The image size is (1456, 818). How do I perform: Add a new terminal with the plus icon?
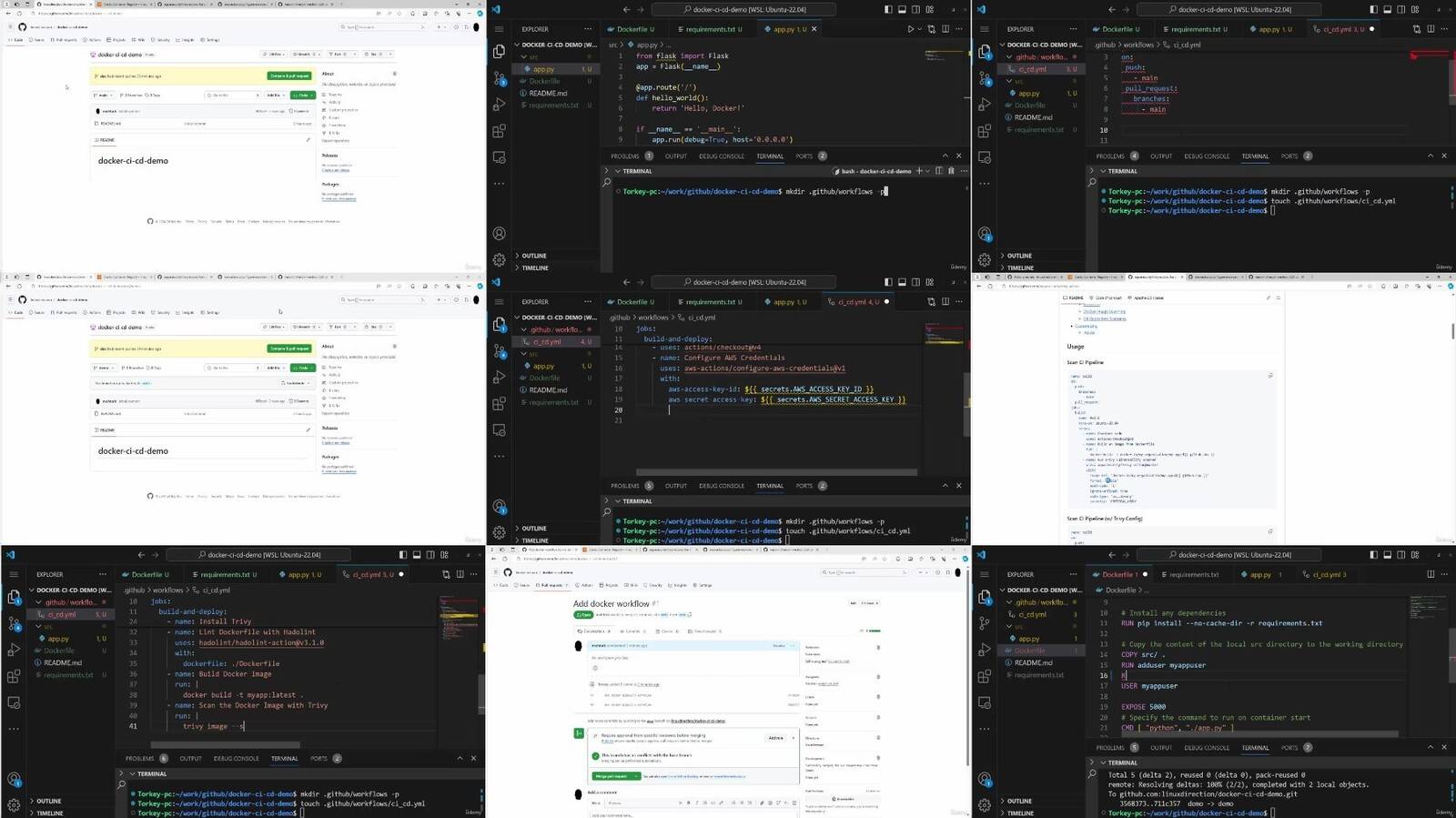pyautogui.click(x=919, y=171)
